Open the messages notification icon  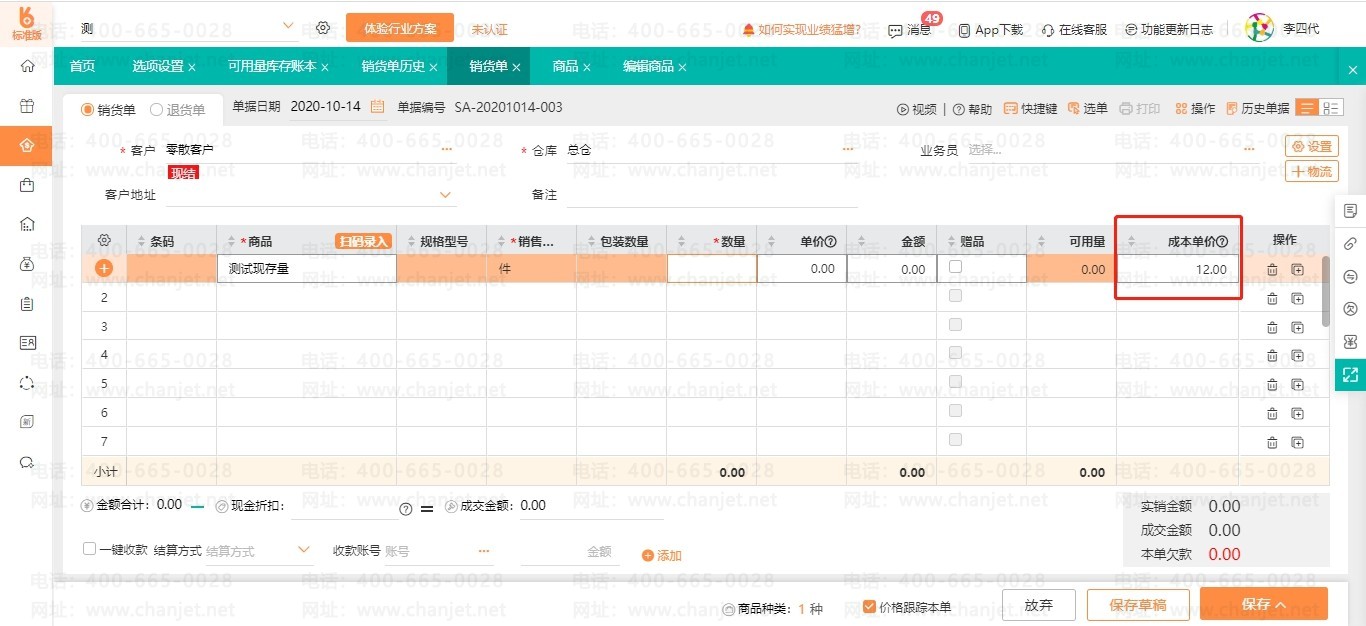tap(896, 30)
